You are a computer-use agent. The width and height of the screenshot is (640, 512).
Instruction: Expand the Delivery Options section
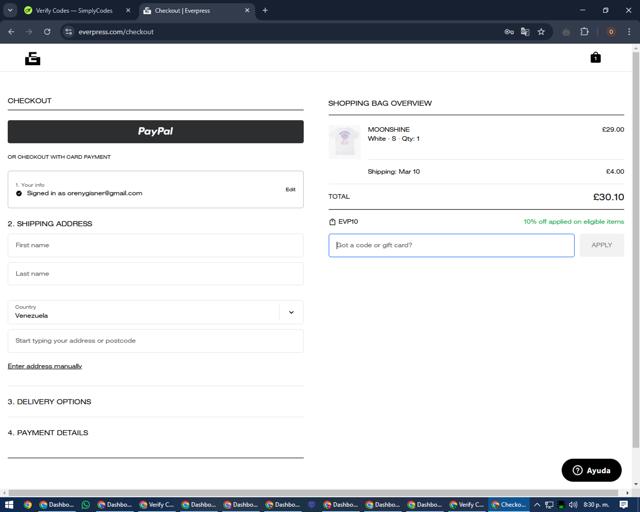pos(49,402)
